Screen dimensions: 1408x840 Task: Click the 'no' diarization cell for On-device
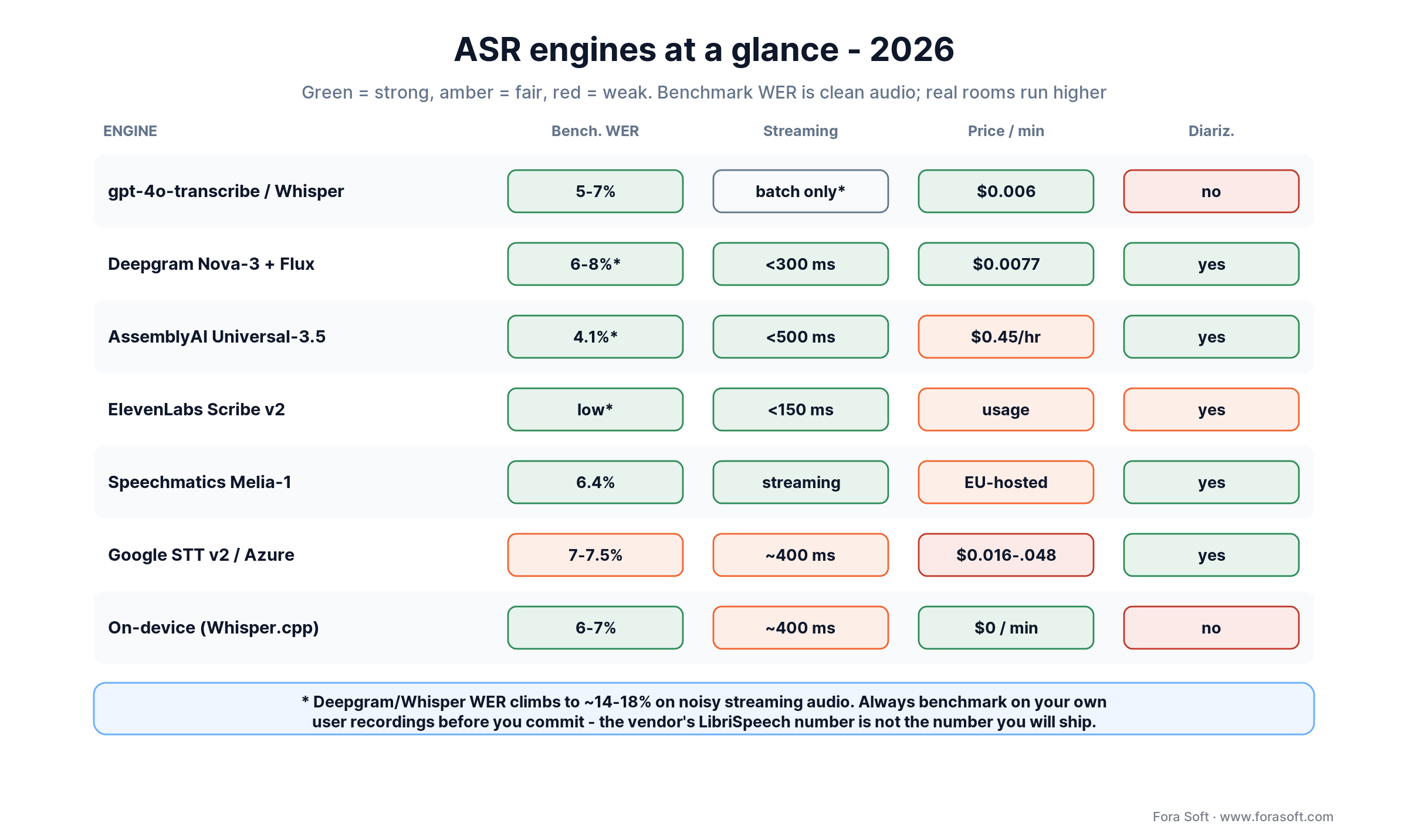point(1211,628)
